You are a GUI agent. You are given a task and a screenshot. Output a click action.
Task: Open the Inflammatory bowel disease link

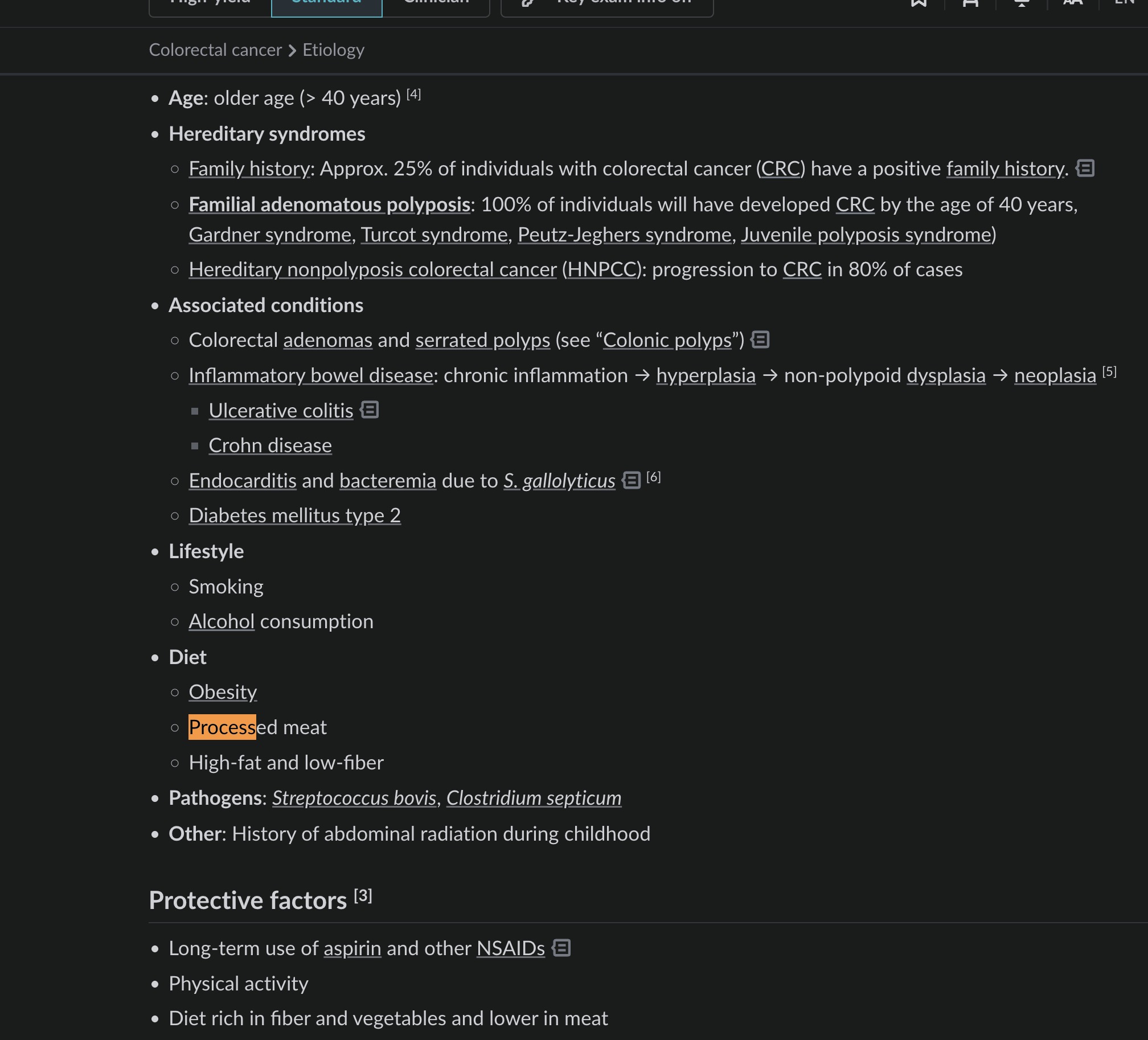click(x=311, y=375)
